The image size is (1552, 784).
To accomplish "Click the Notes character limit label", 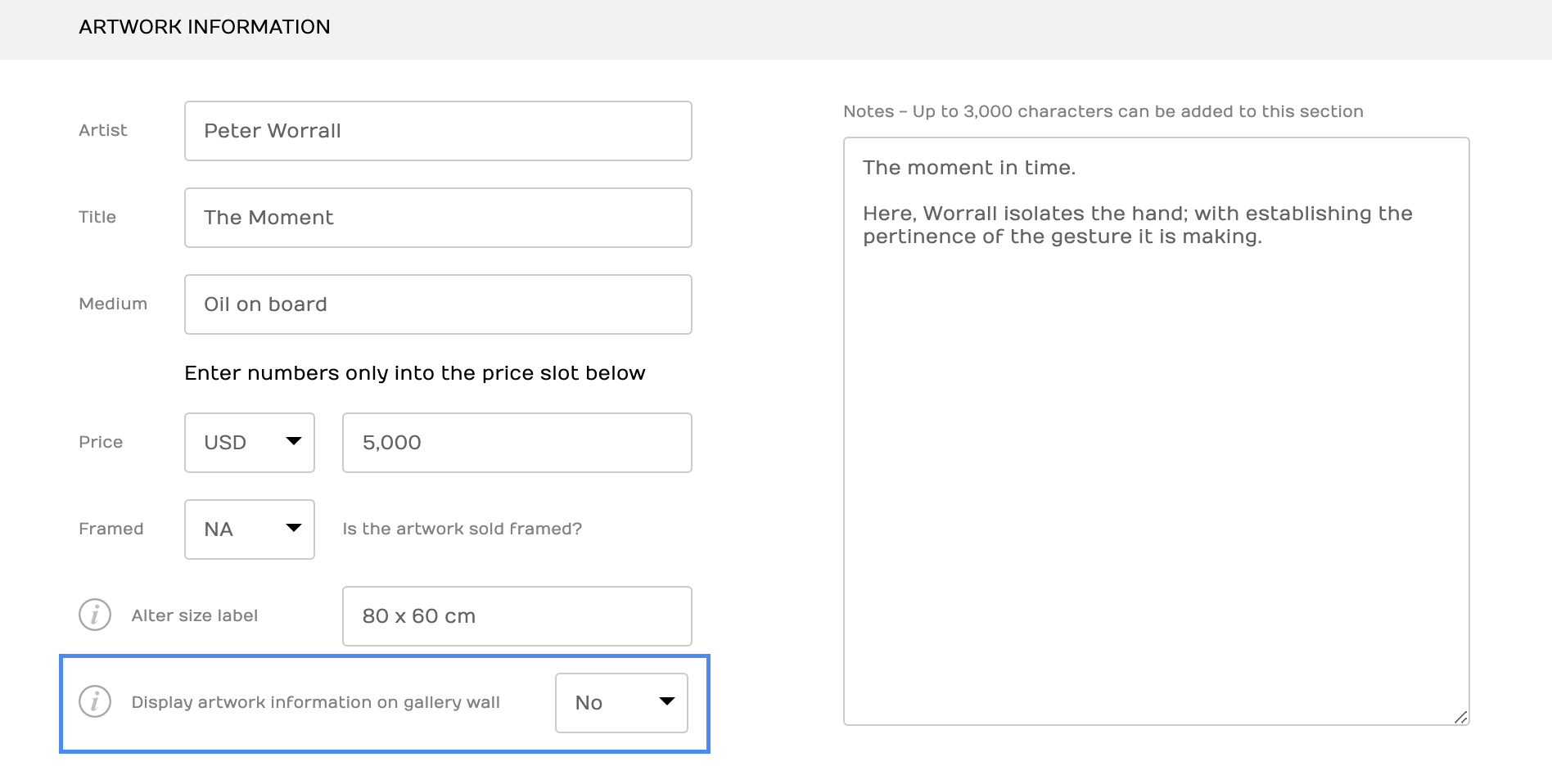I will point(1103,111).
